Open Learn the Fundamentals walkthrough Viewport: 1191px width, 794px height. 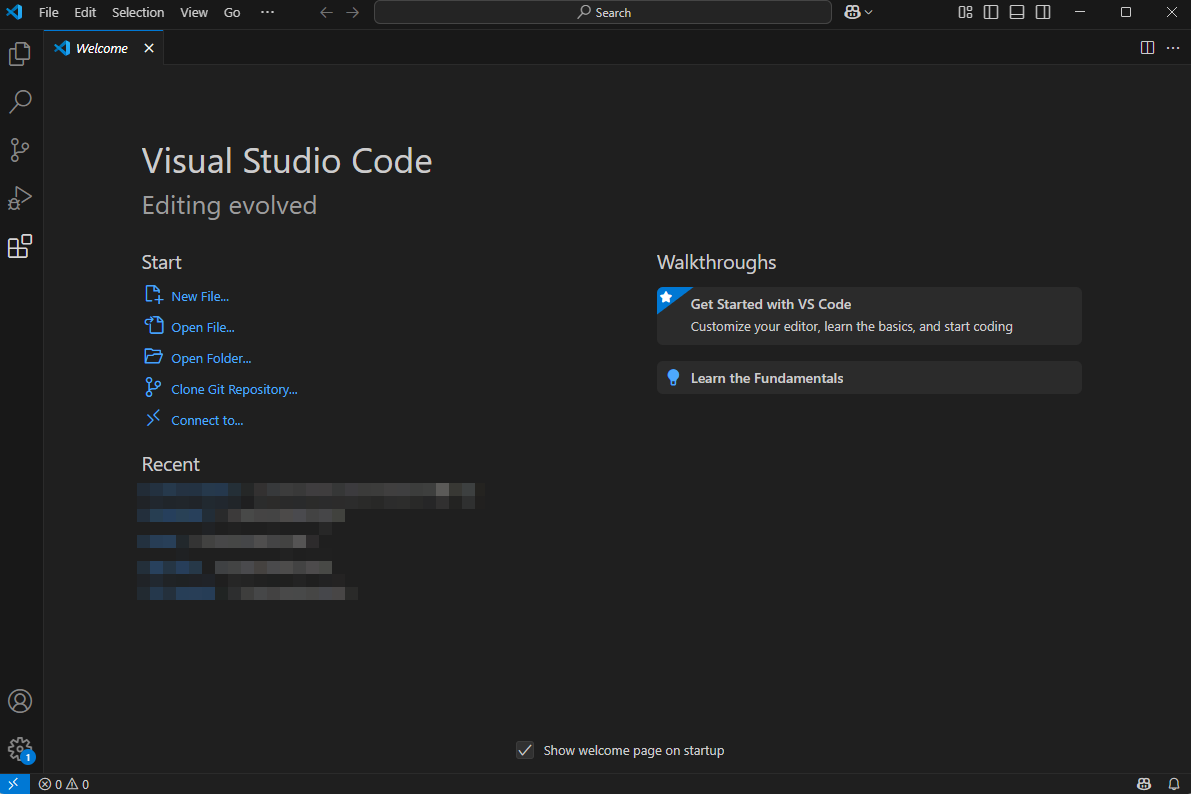869,378
